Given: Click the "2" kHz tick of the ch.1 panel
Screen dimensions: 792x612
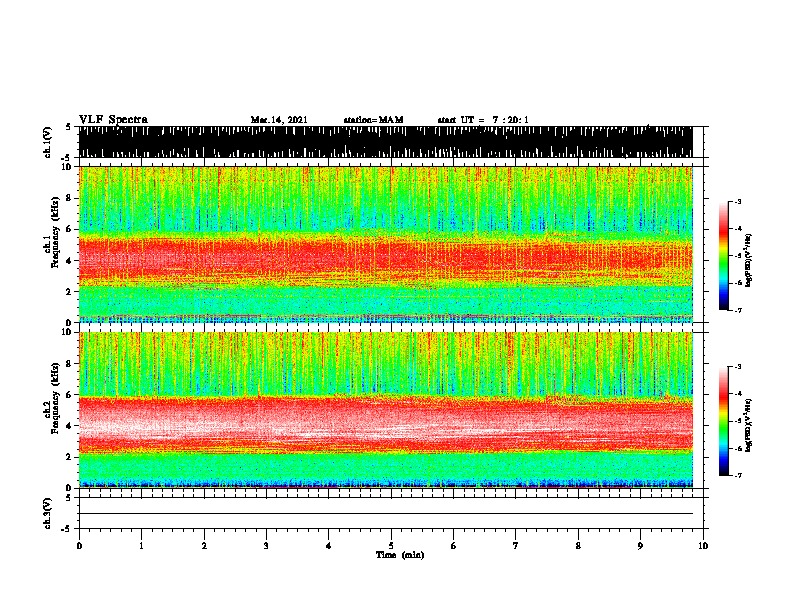Looking at the screenshot, I should point(69,292).
